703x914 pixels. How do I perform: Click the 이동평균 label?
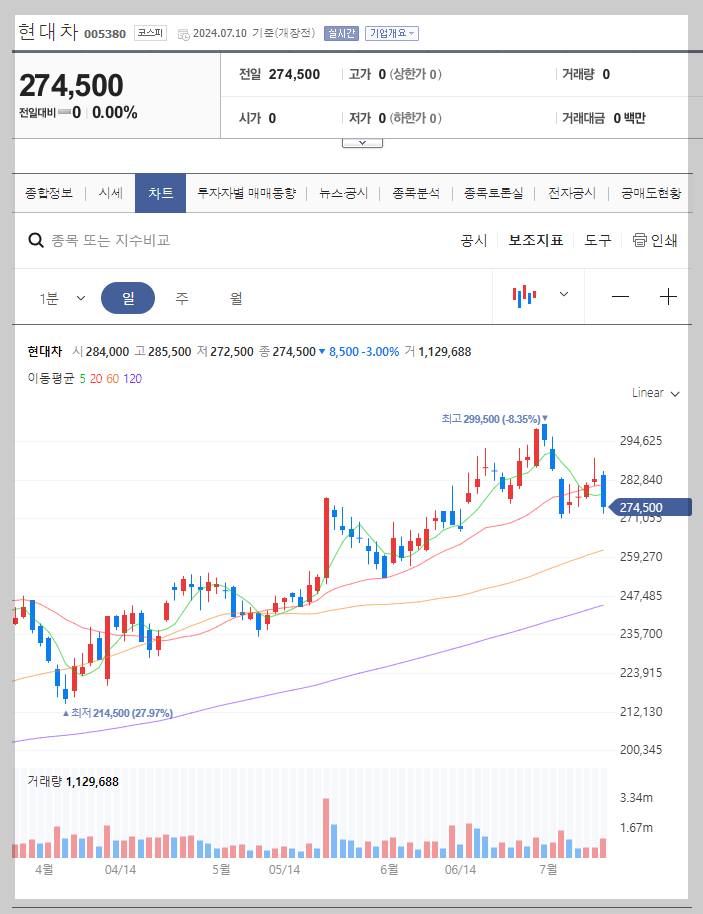tap(51, 379)
